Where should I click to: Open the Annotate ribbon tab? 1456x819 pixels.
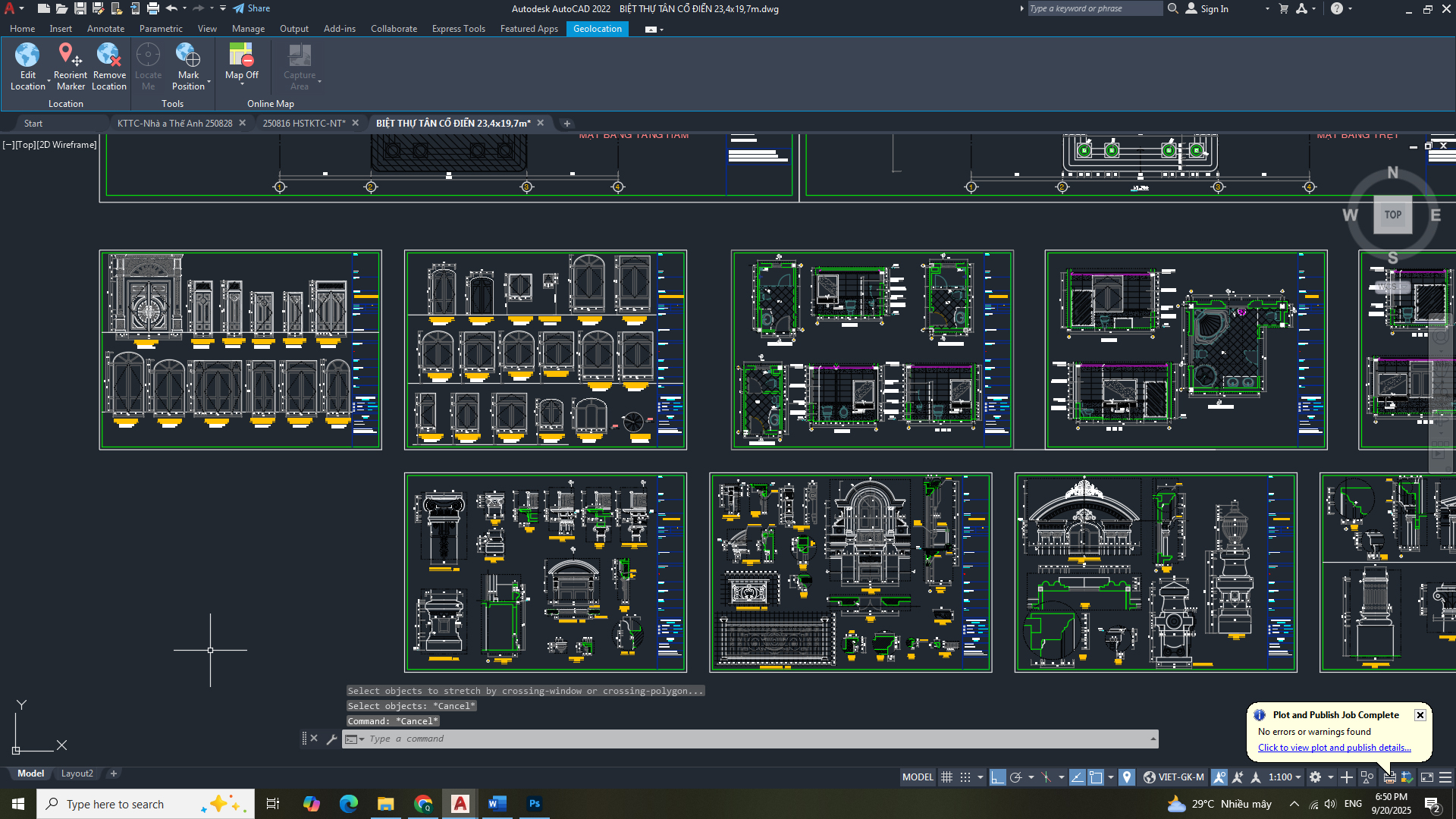click(x=105, y=29)
